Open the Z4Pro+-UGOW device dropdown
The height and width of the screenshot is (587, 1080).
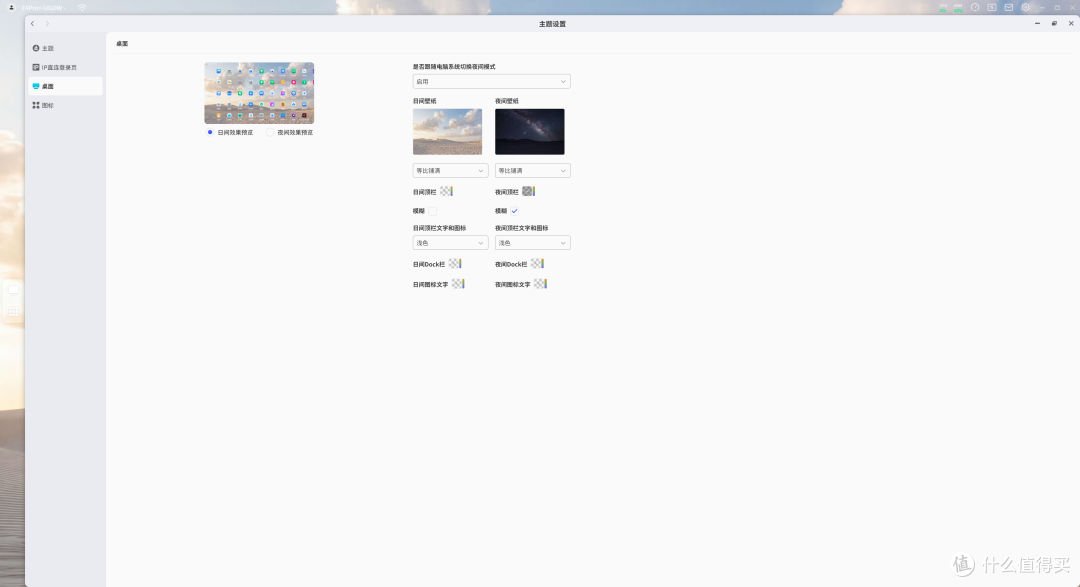(x=43, y=8)
